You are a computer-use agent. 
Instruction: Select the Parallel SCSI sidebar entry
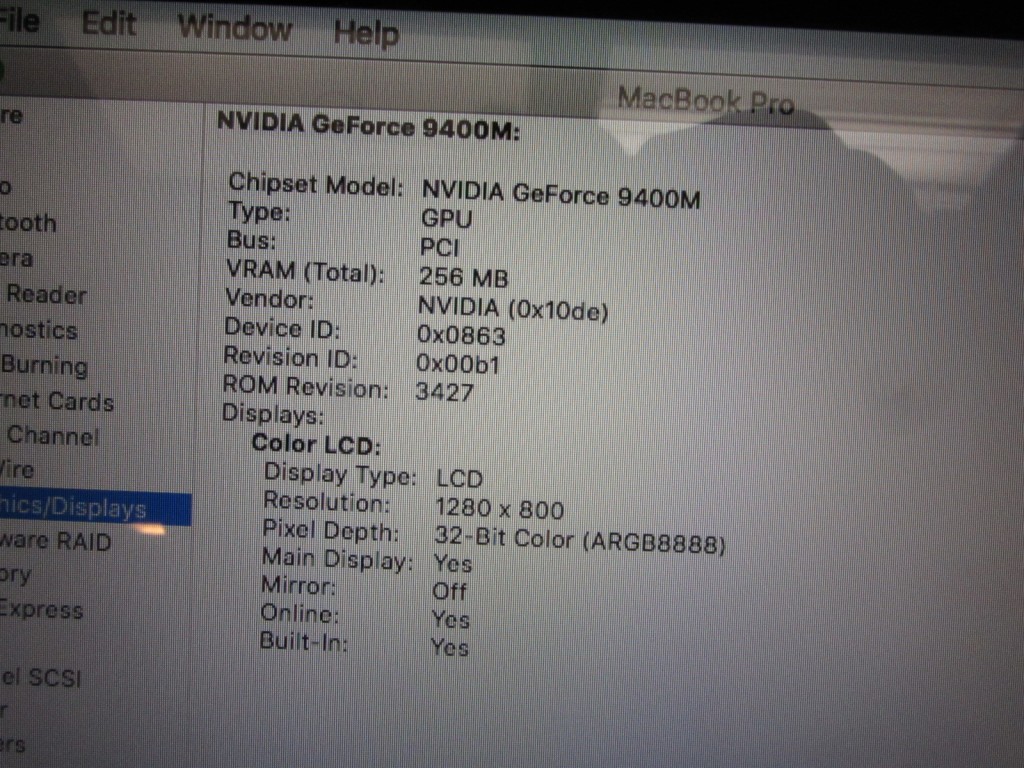[40, 677]
